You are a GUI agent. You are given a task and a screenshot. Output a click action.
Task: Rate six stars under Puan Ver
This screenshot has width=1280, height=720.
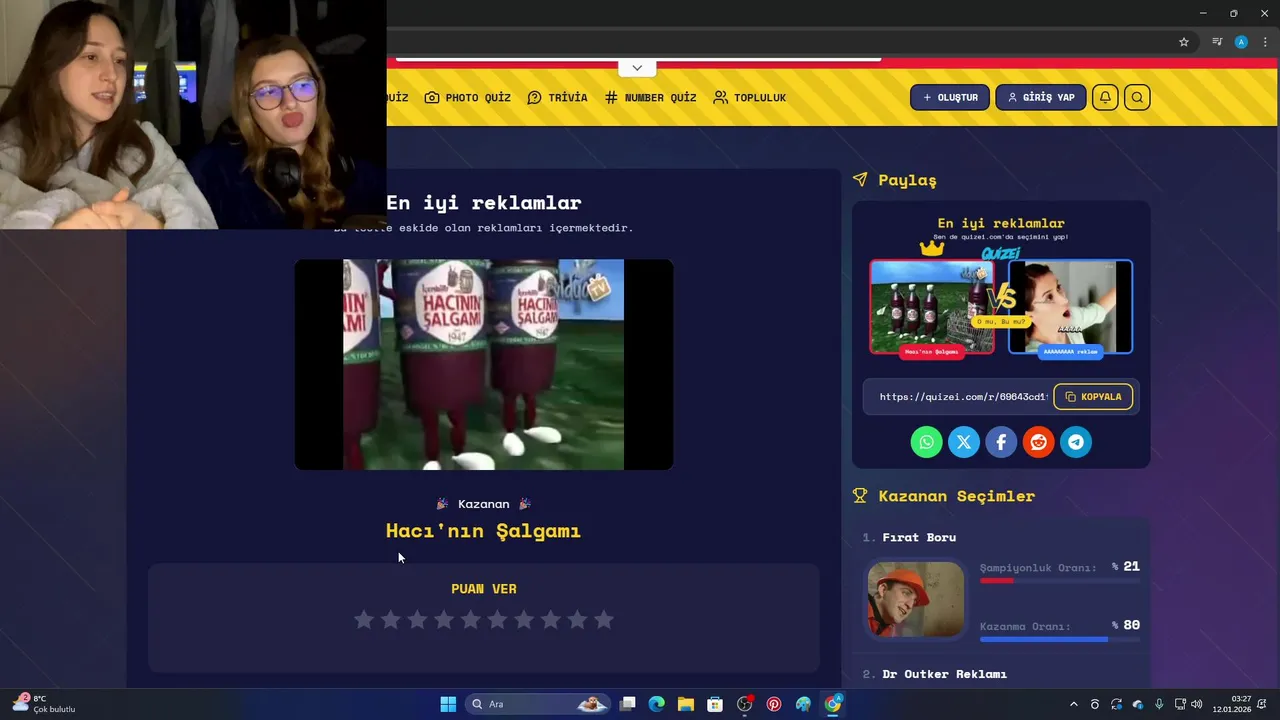(x=497, y=620)
